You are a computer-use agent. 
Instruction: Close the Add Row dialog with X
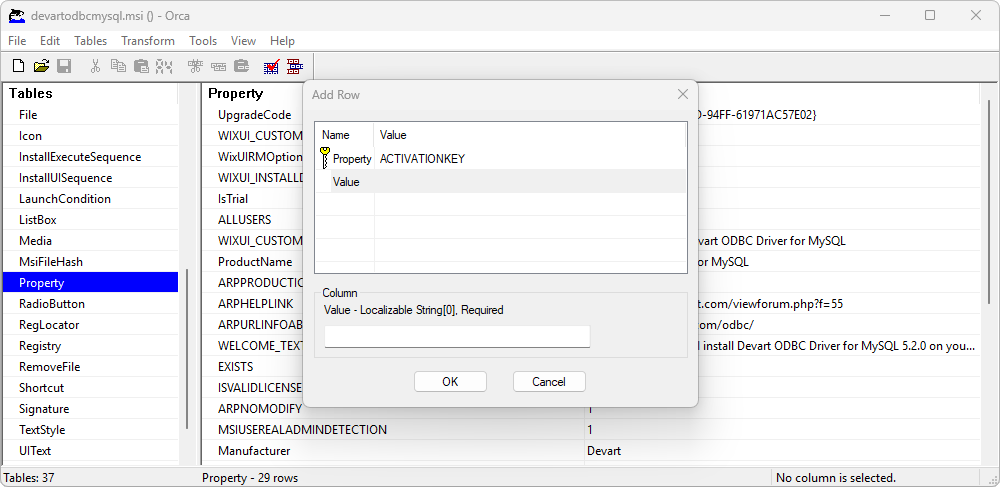click(682, 94)
